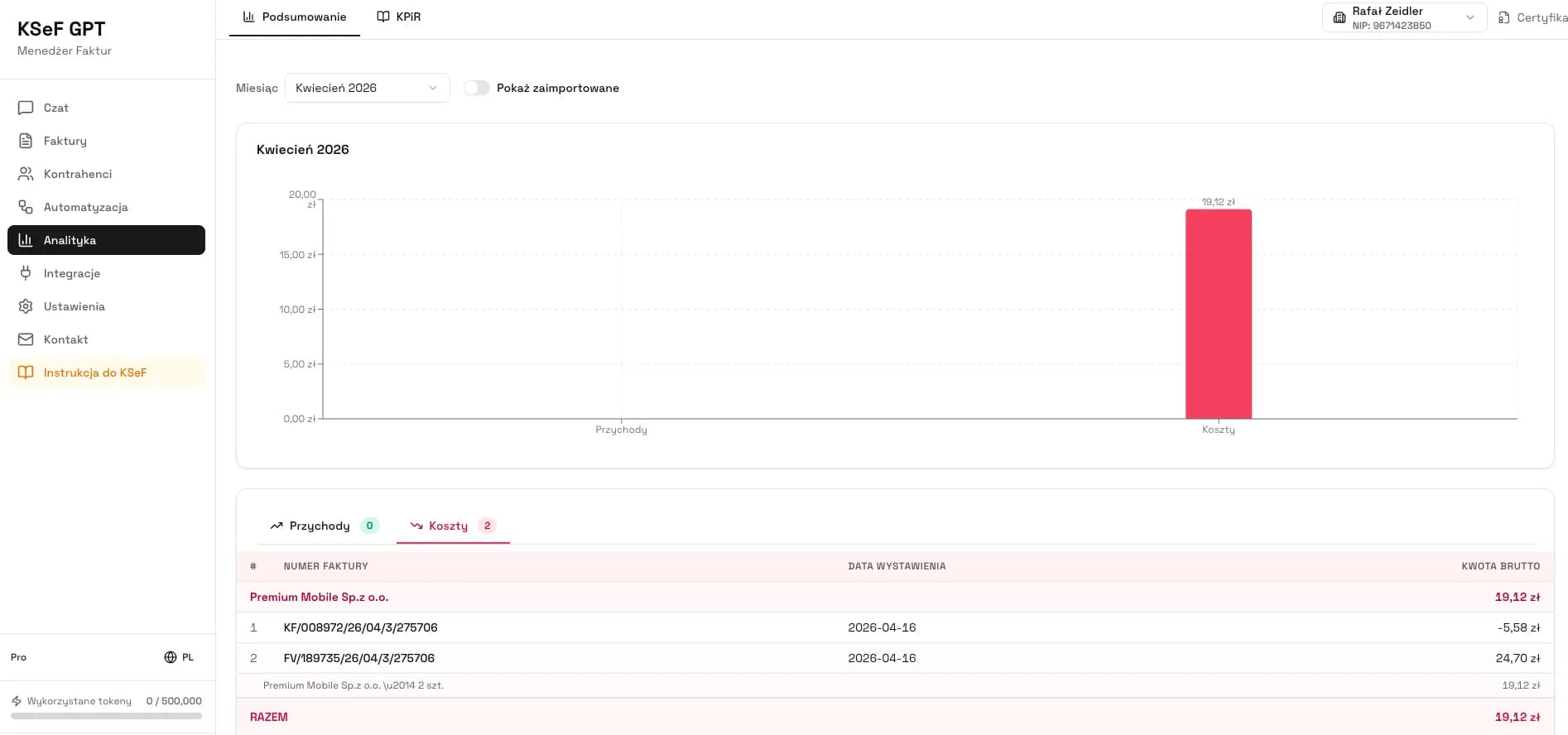Switch to the KPiR tab
Image resolution: width=1568 pixels, height=735 pixels.
point(399,17)
